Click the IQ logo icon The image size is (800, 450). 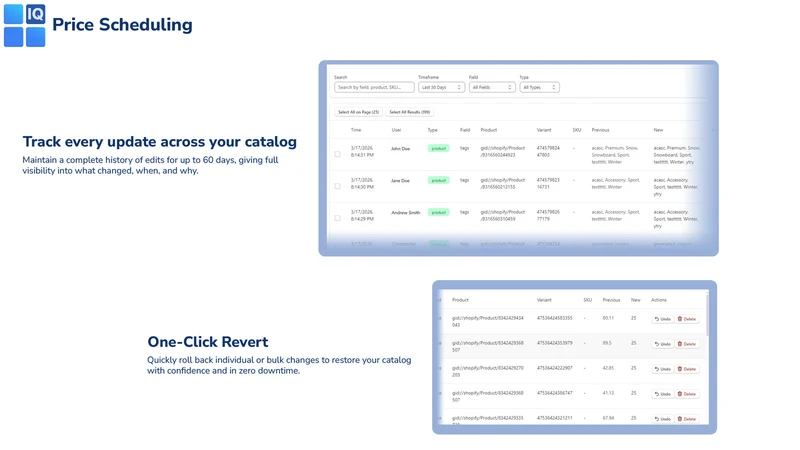point(24,26)
